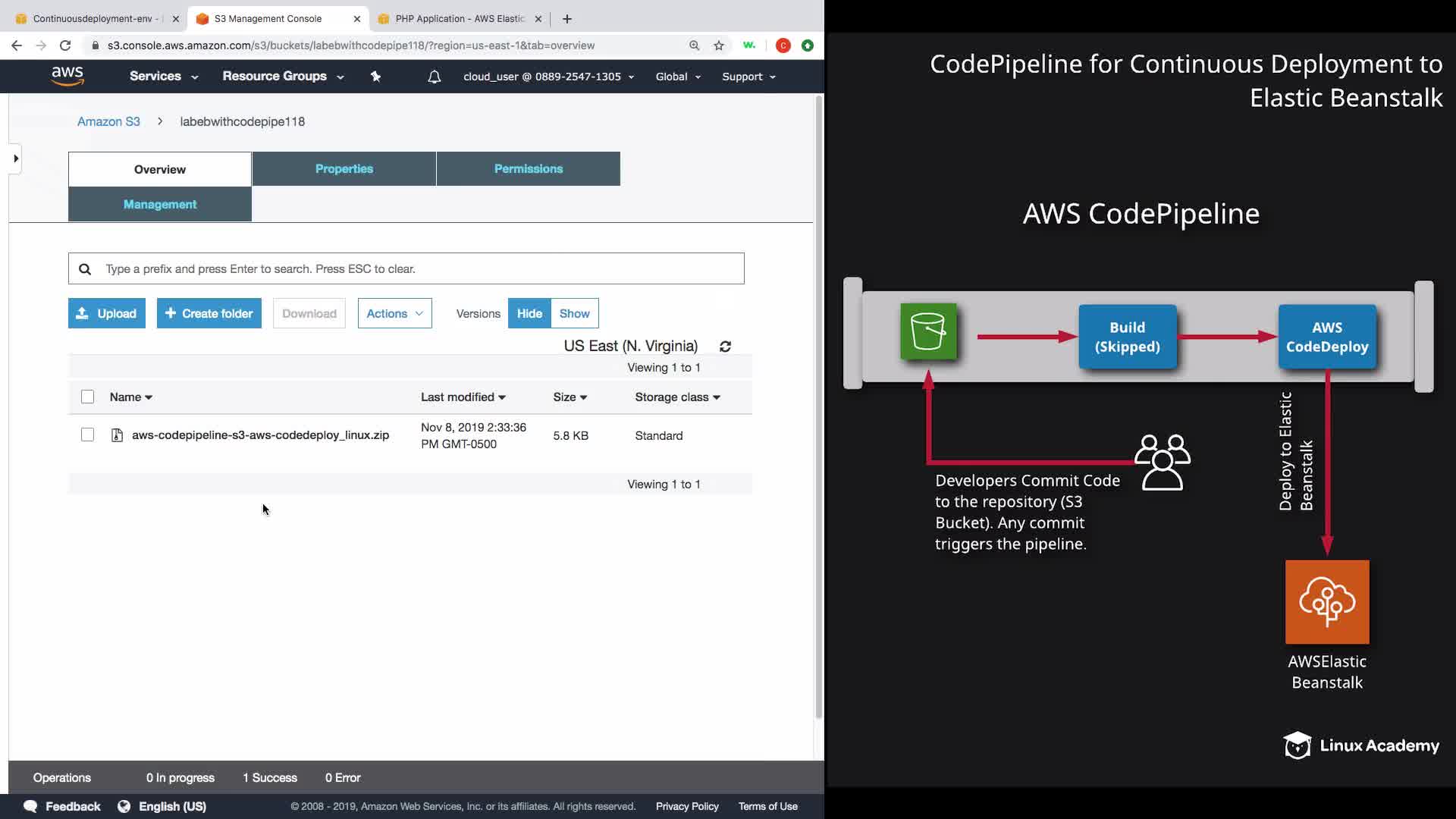The width and height of the screenshot is (1456, 819).
Task: Expand the Services dropdown menu
Action: click(x=164, y=77)
